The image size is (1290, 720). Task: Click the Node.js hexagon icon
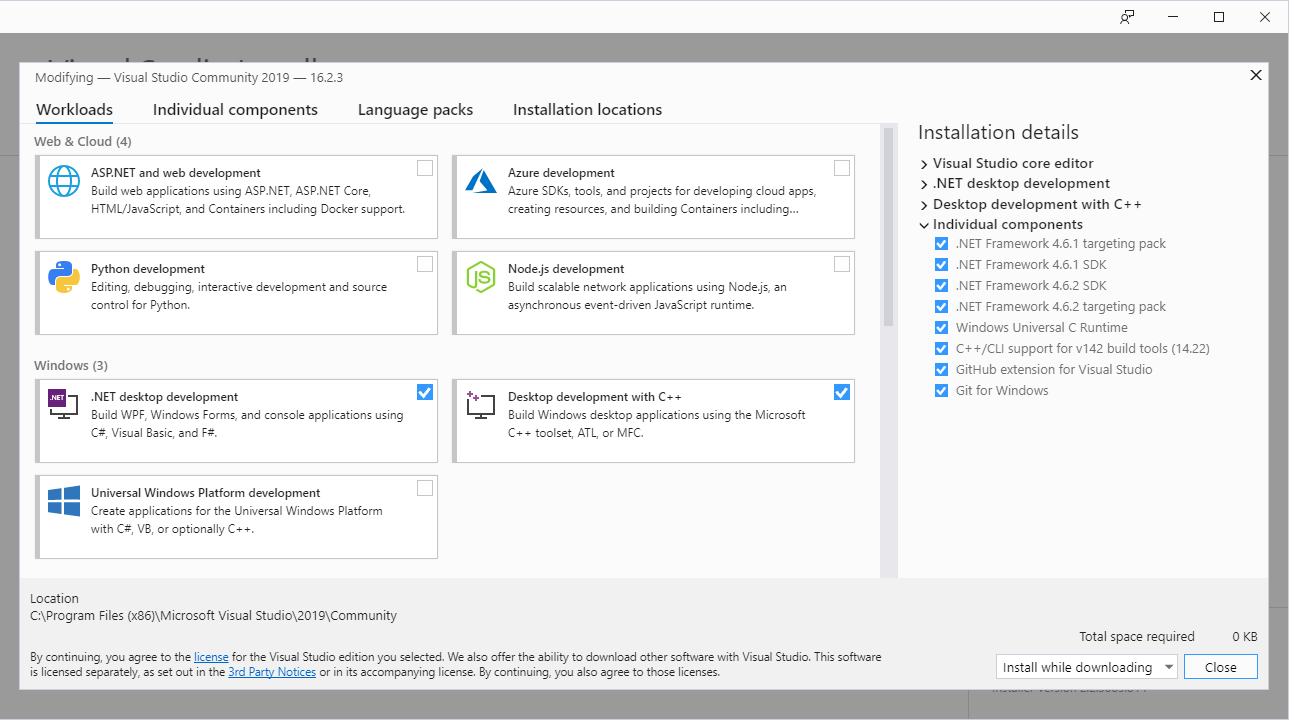tap(481, 277)
